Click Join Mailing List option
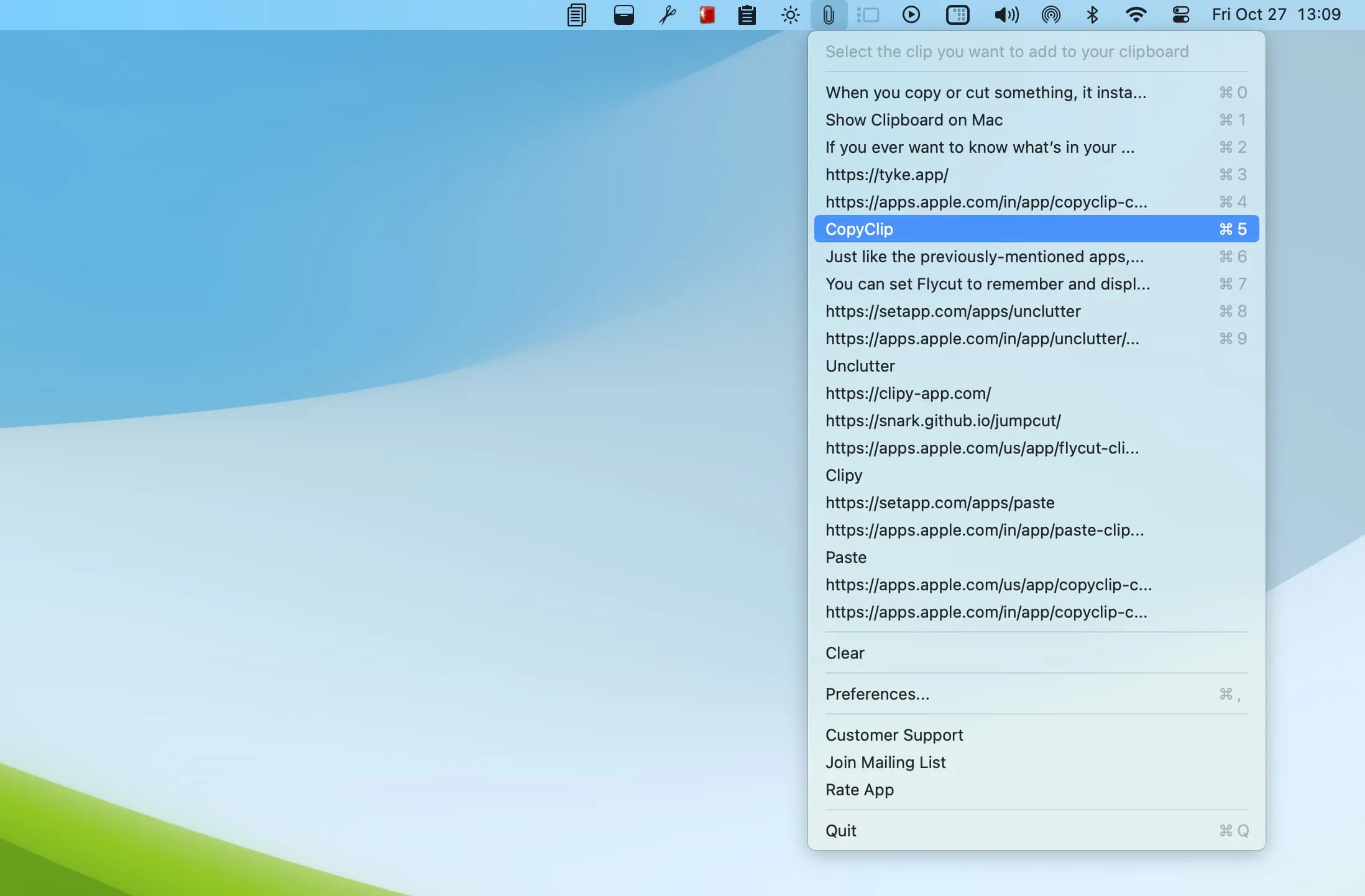 point(885,762)
